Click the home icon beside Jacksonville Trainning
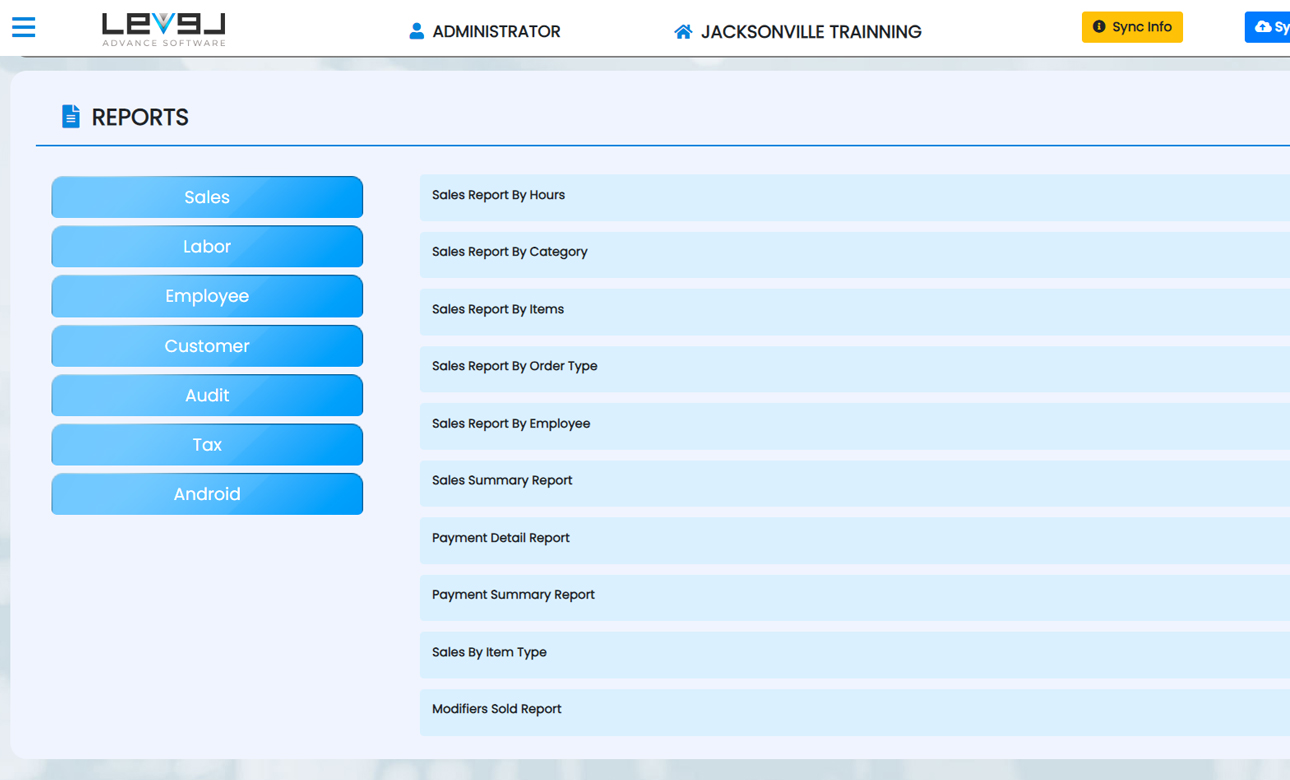1290x780 pixels. click(x=683, y=32)
